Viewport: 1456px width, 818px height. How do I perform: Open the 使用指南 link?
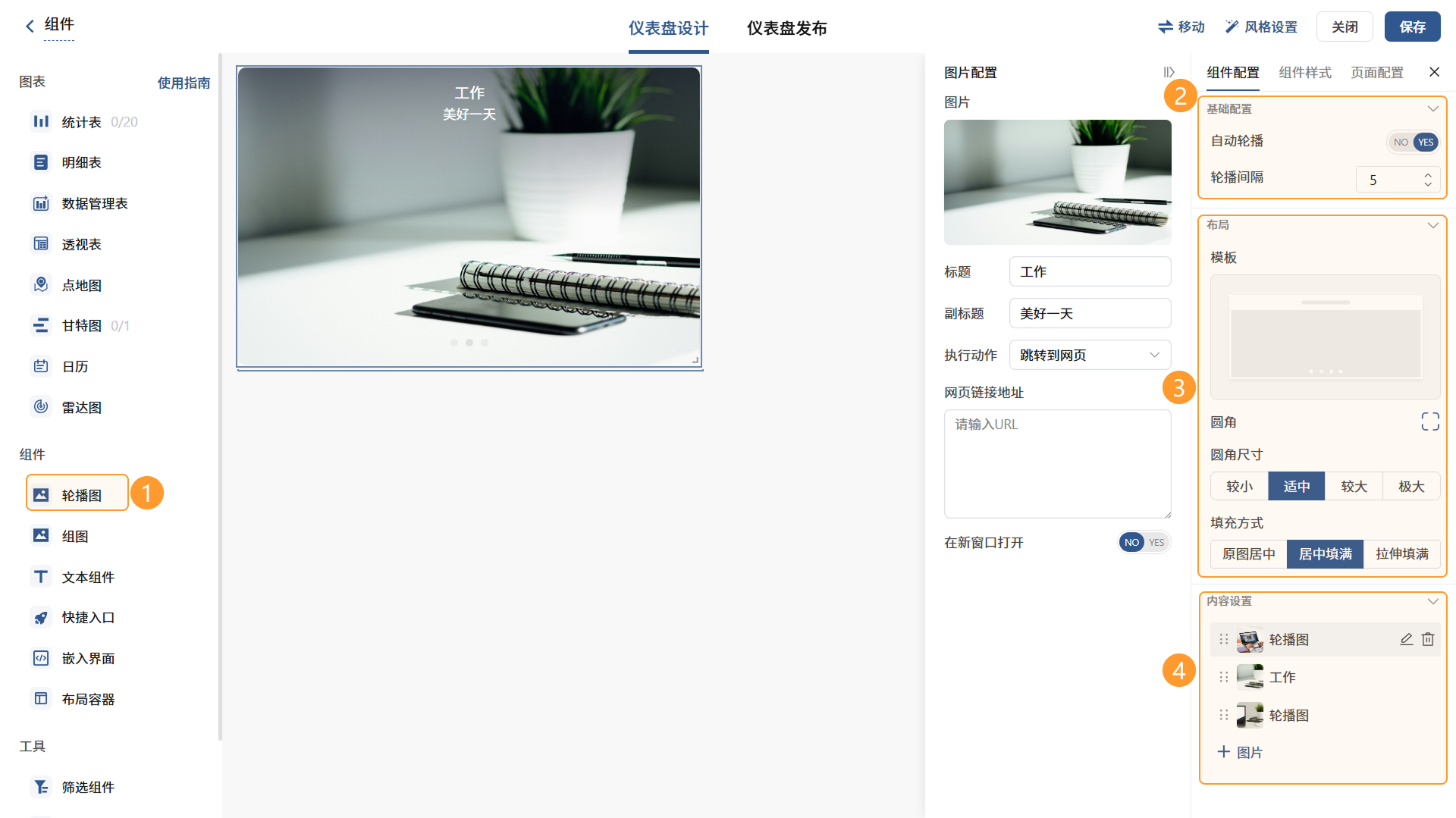coord(184,83)
